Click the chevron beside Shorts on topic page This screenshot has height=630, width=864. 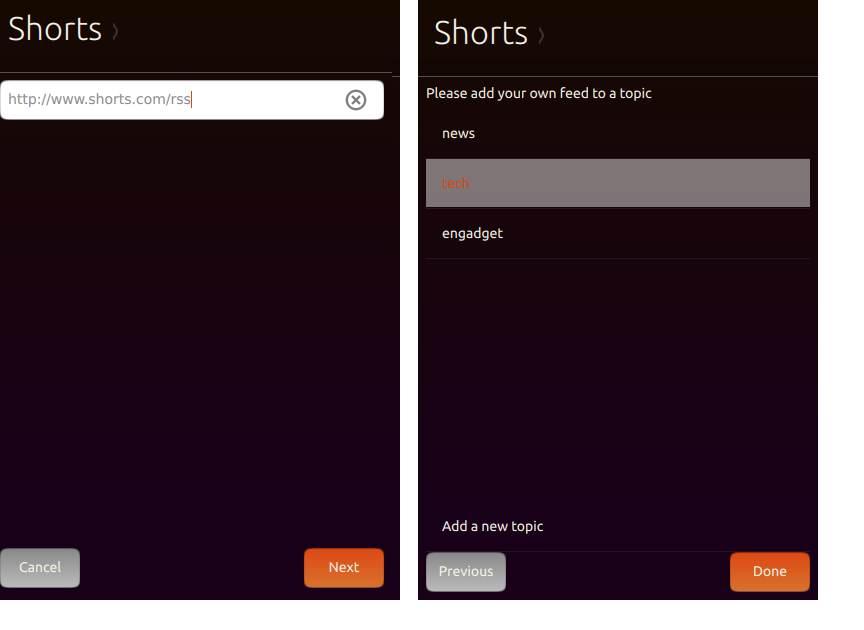point(541,36)
